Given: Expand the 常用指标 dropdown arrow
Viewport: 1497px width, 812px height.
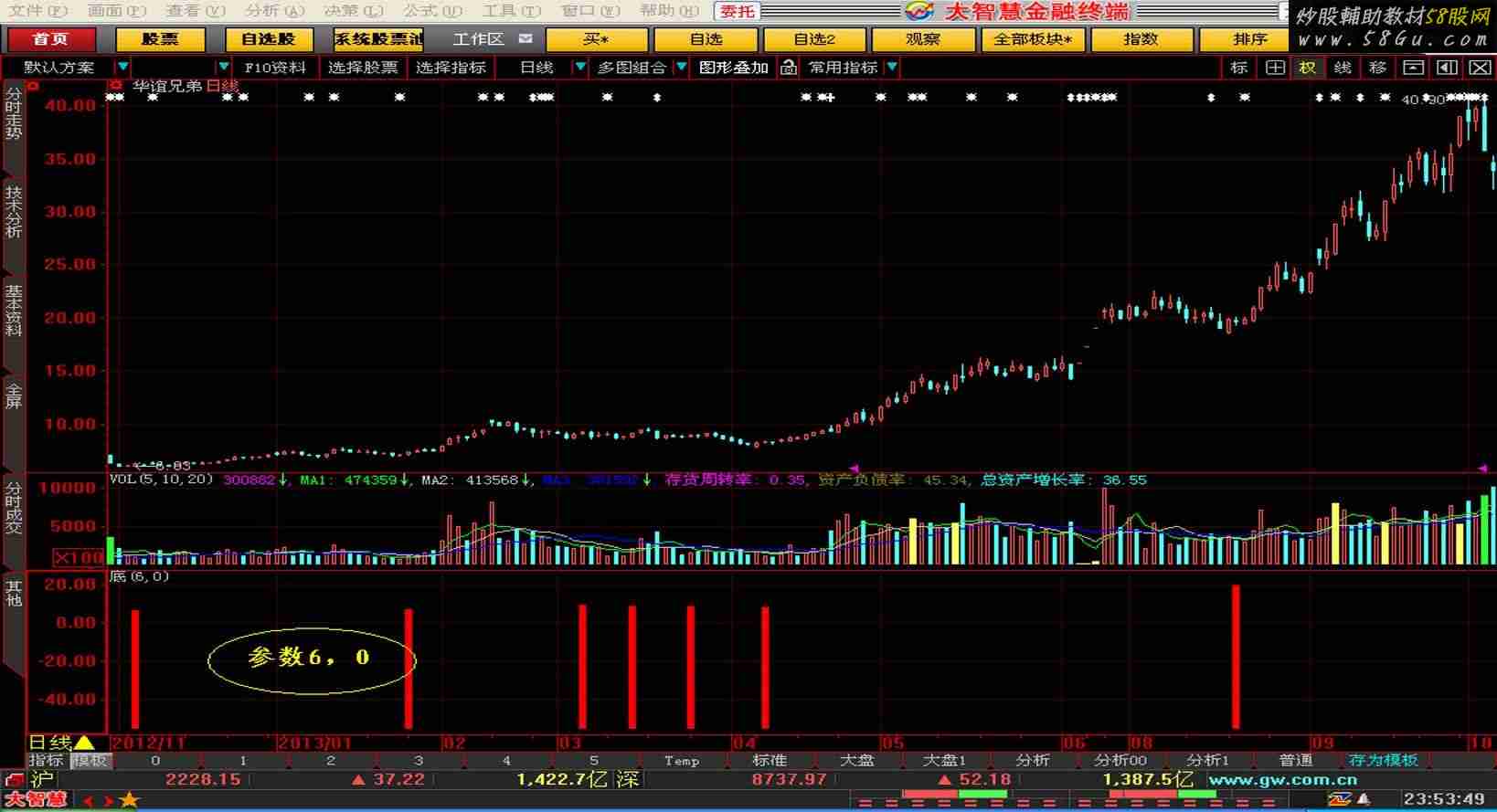Looking at the screenshot, I should (892, 67).
